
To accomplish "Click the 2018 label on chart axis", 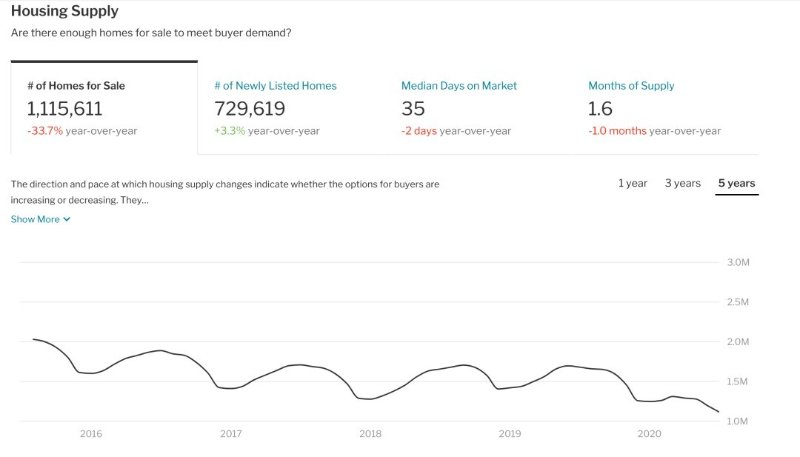I will (370, 434).
